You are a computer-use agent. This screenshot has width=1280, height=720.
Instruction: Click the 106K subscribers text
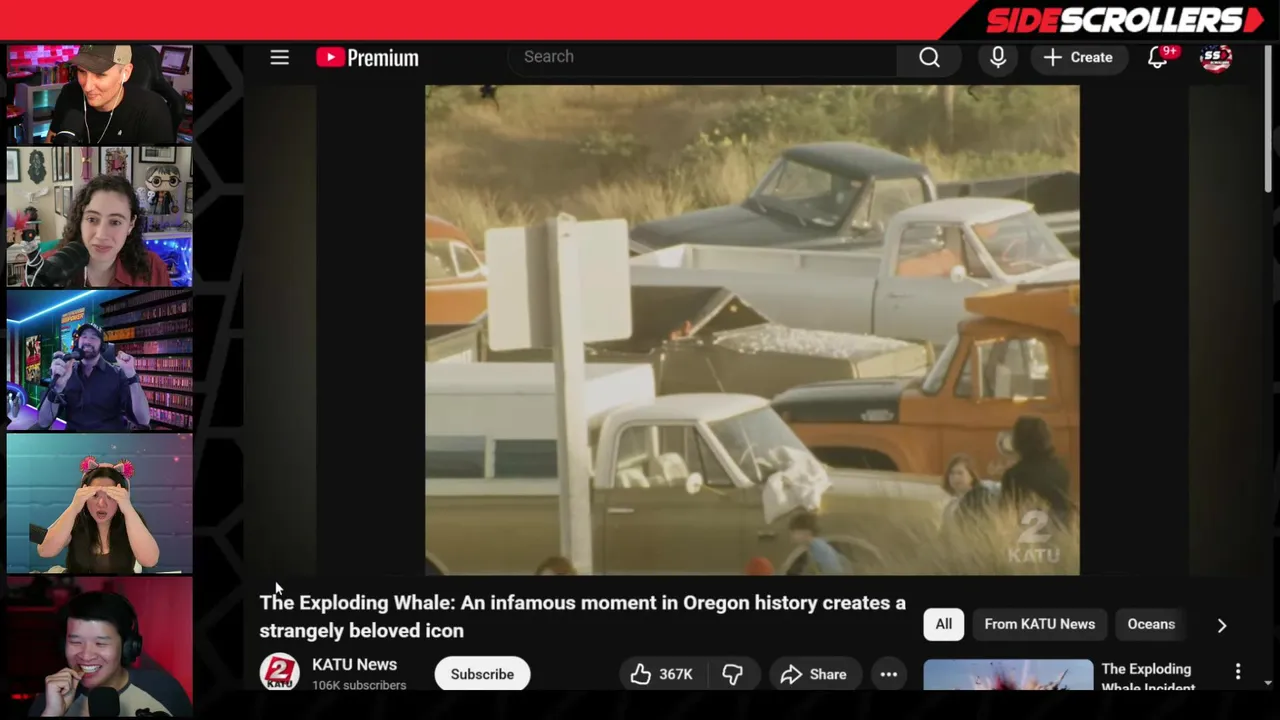pyautogui.click(x=359, y=685)
